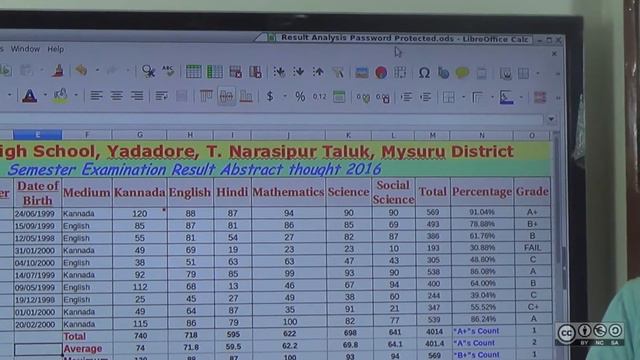Insert a special character with Omega icon
640x360 pixels.
pyautogui.click(x=424, y=73)
